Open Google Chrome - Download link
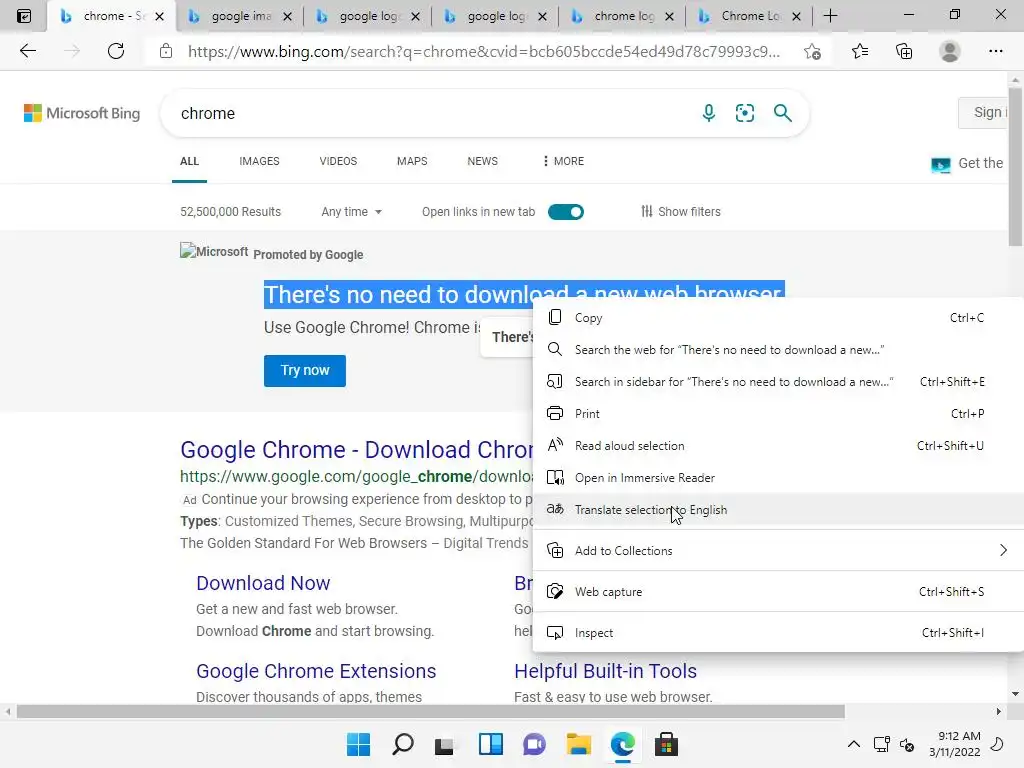1024x768 pixels. (x=357, y=449)
